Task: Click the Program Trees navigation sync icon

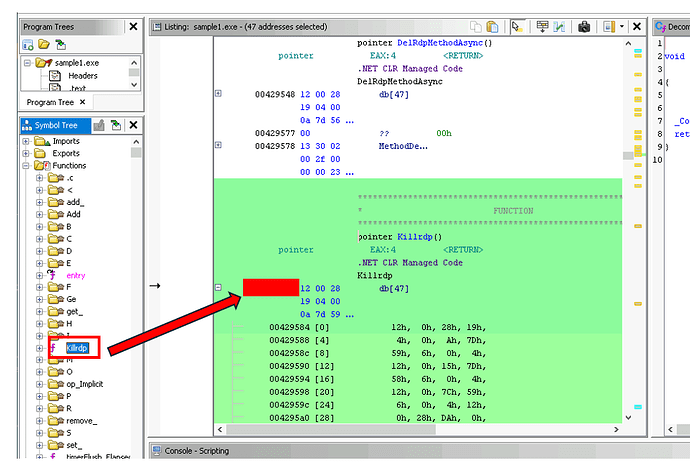Action: pos(61,45)
